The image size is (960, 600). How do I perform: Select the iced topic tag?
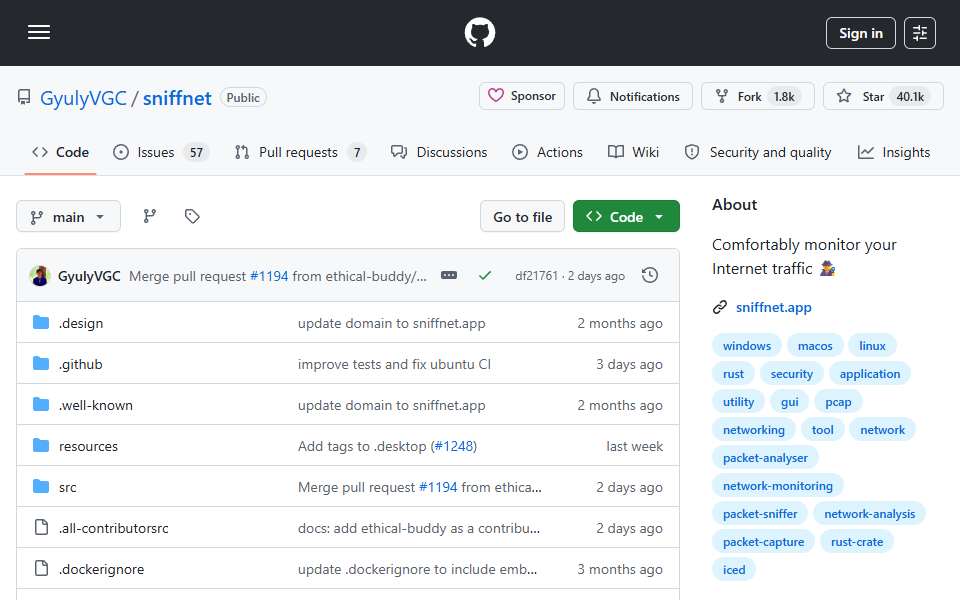pyautogui.click(x=734, y=570)
